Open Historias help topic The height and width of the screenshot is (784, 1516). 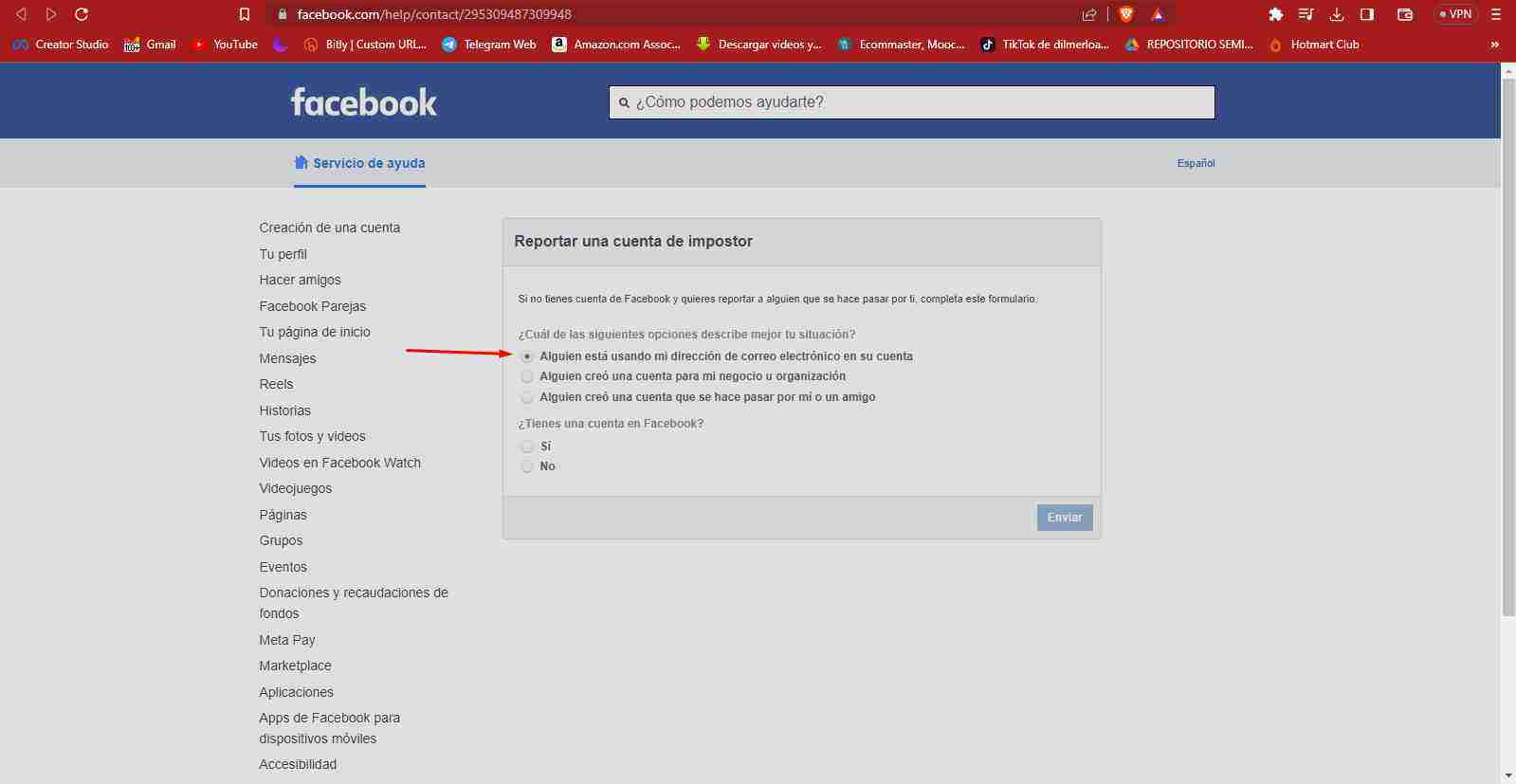pos(285,410)
